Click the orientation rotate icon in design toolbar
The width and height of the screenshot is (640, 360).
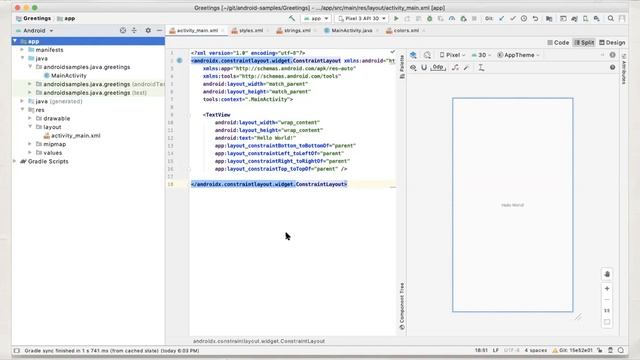coord(427,55)
